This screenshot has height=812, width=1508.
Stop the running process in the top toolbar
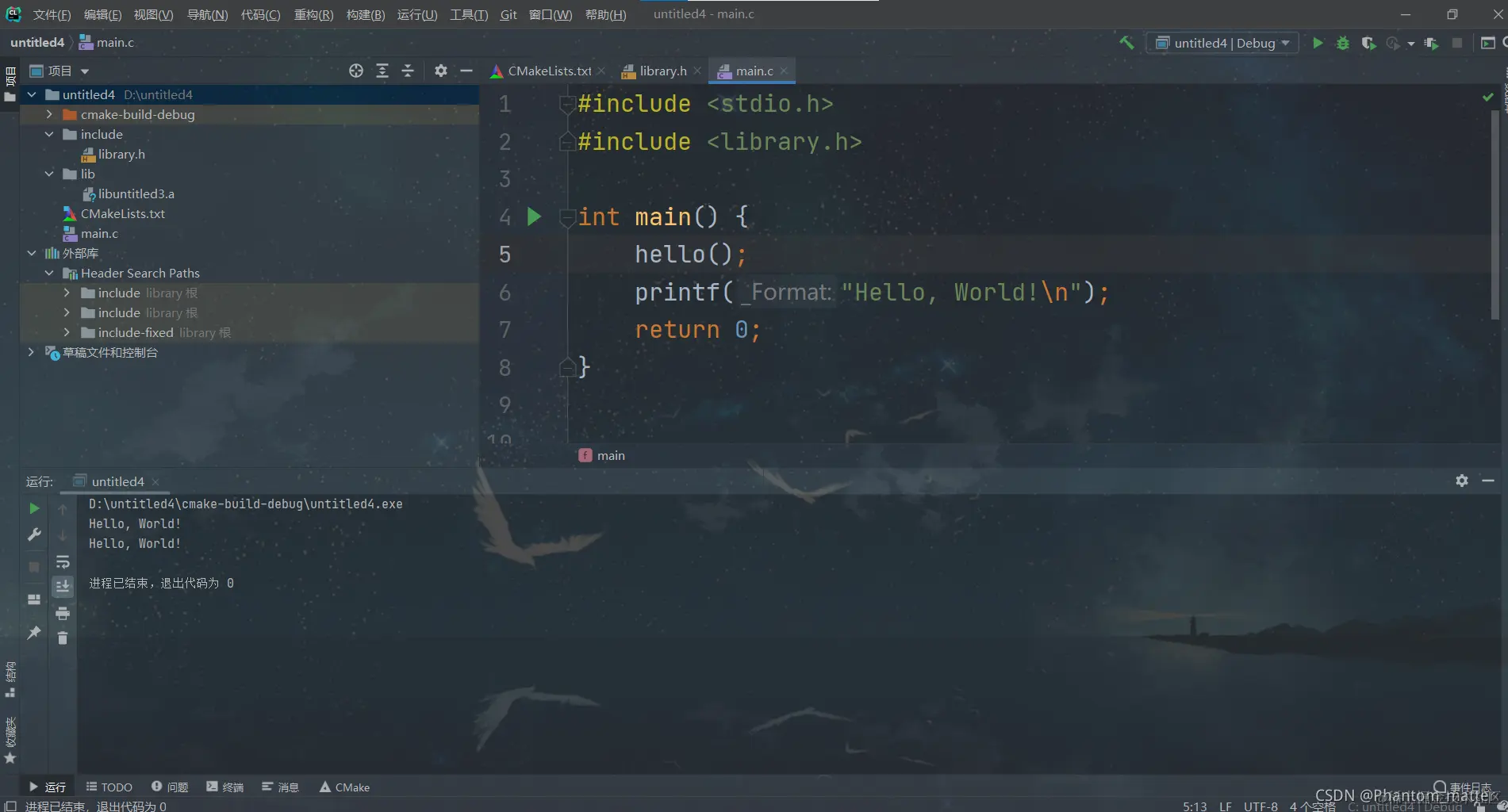(1457, 43)
